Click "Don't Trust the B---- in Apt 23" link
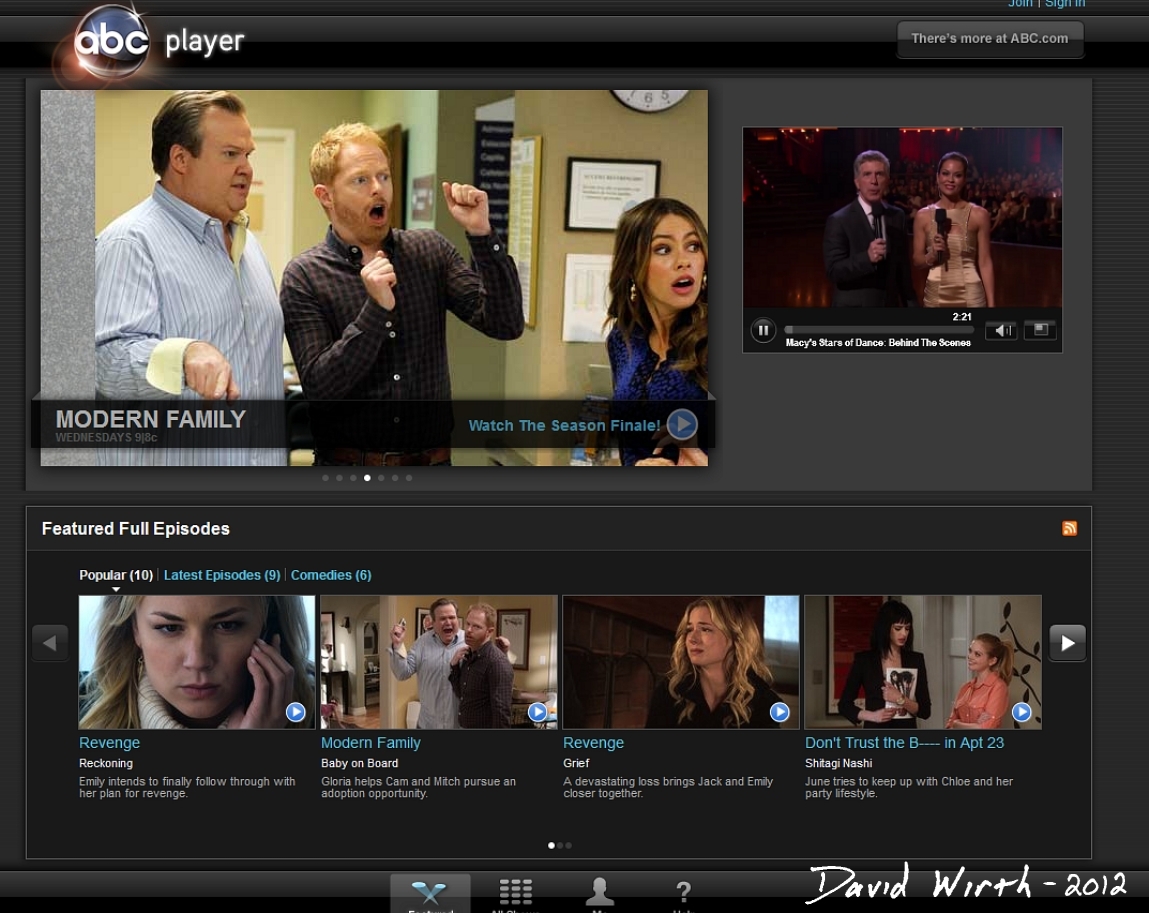Screen dimensions: 1149x913 [x=904, y=743]
